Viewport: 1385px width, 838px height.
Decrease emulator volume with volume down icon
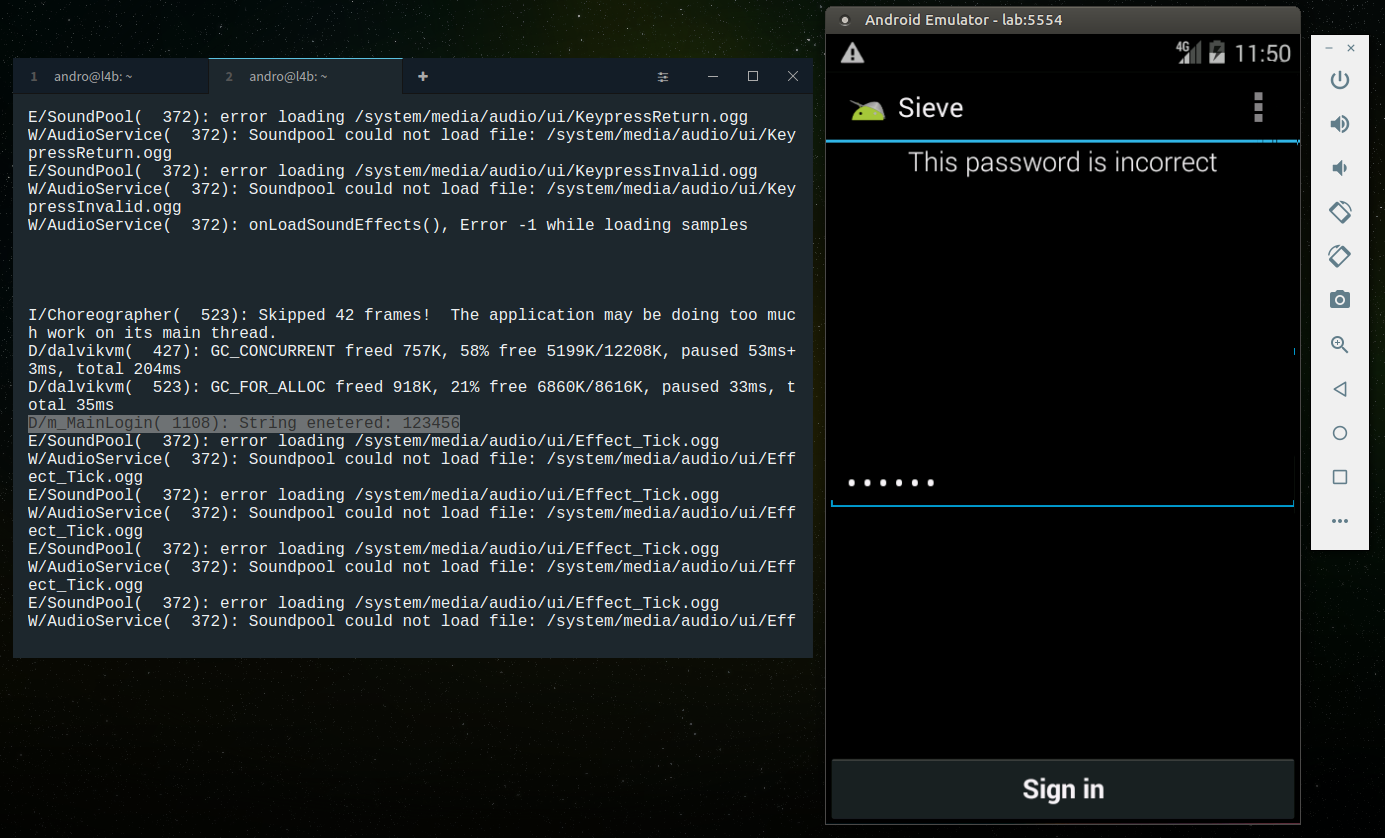[1340, 168]
